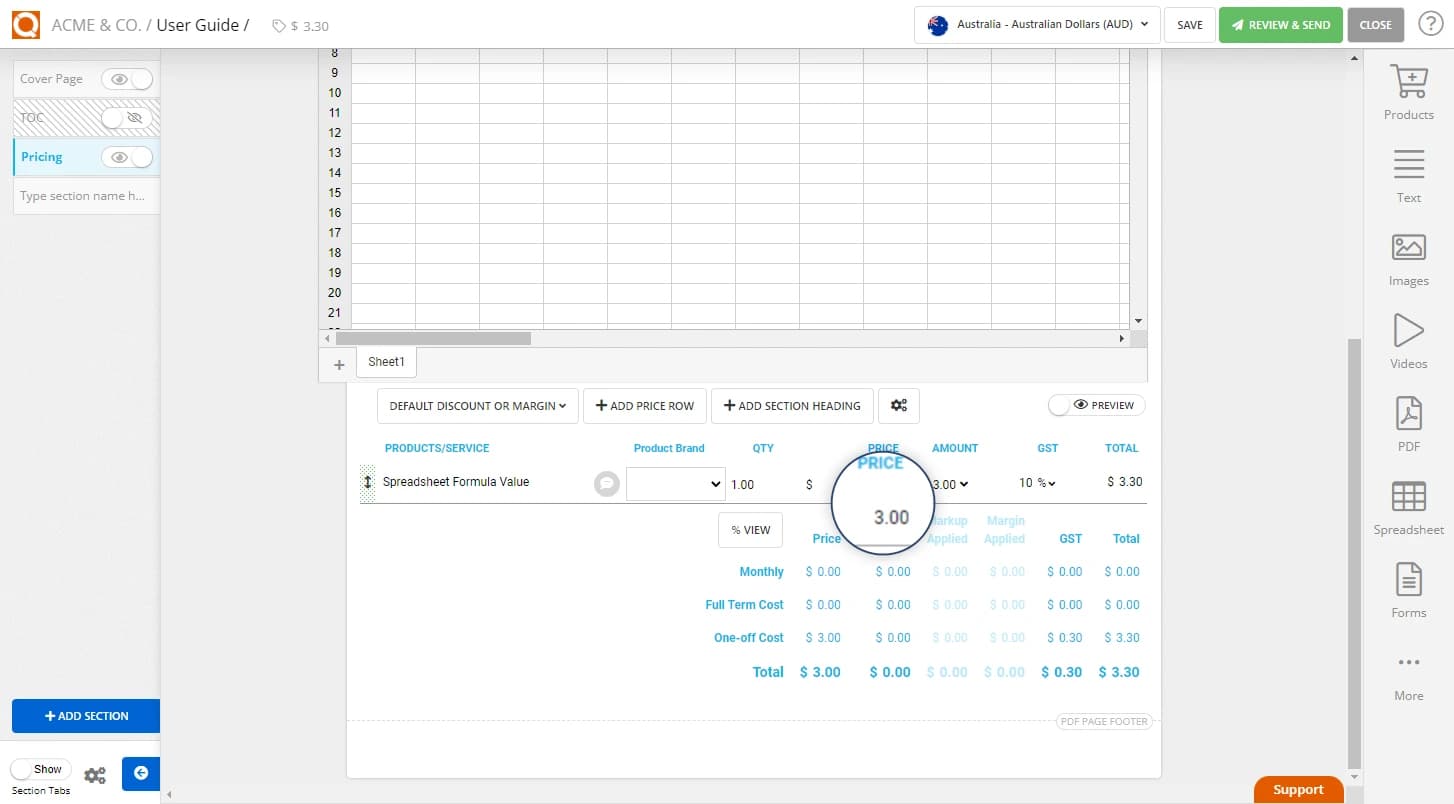The image size is (1454, 804).
Task: Switch to the Sheet1 tab
Action: point(386,361)
